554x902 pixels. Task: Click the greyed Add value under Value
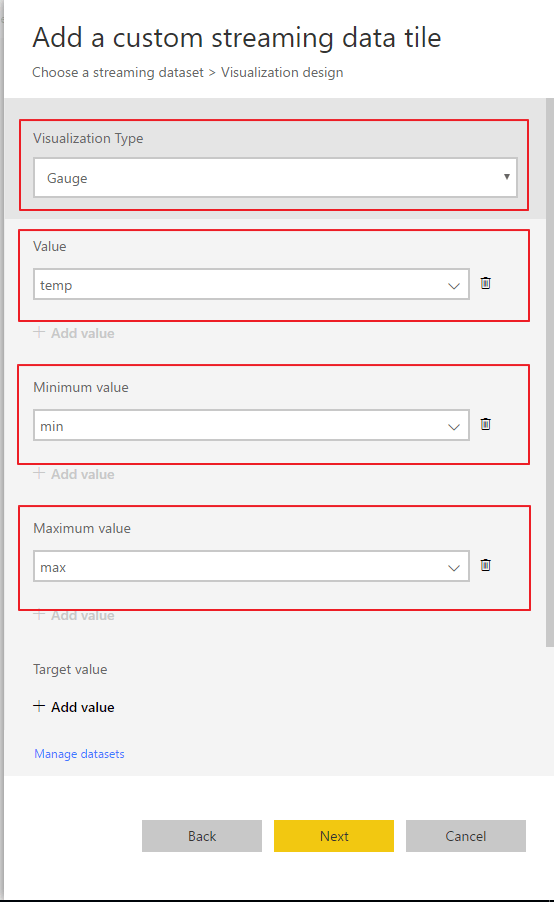74,333
